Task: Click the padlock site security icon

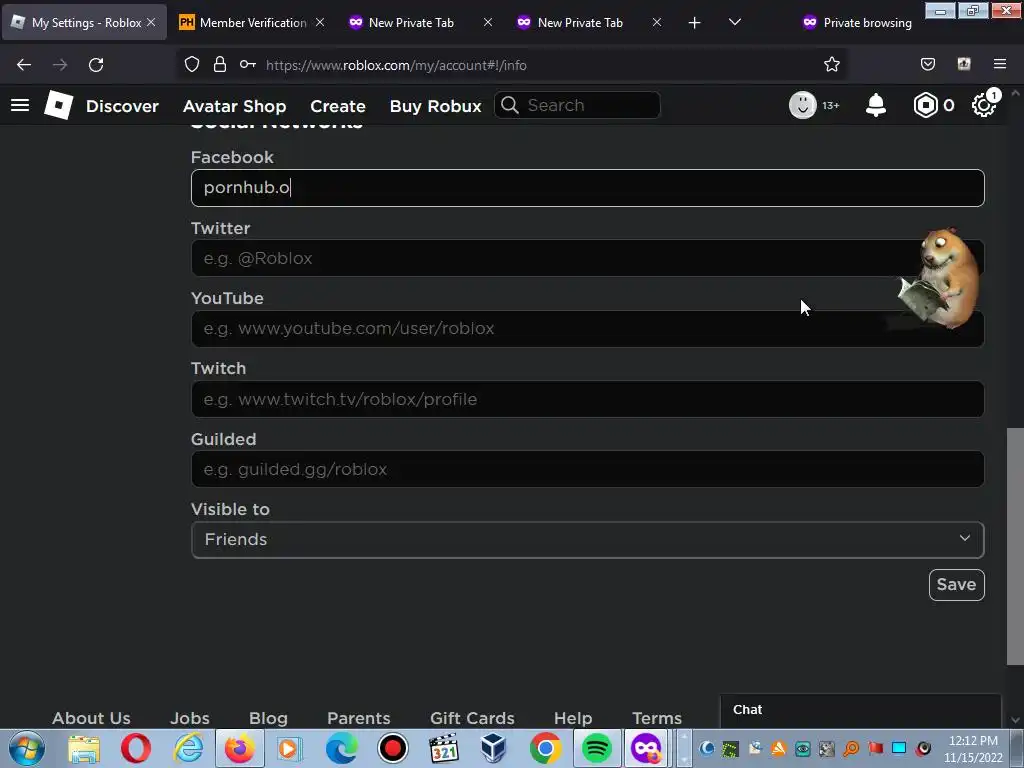Action: [220, 65]
